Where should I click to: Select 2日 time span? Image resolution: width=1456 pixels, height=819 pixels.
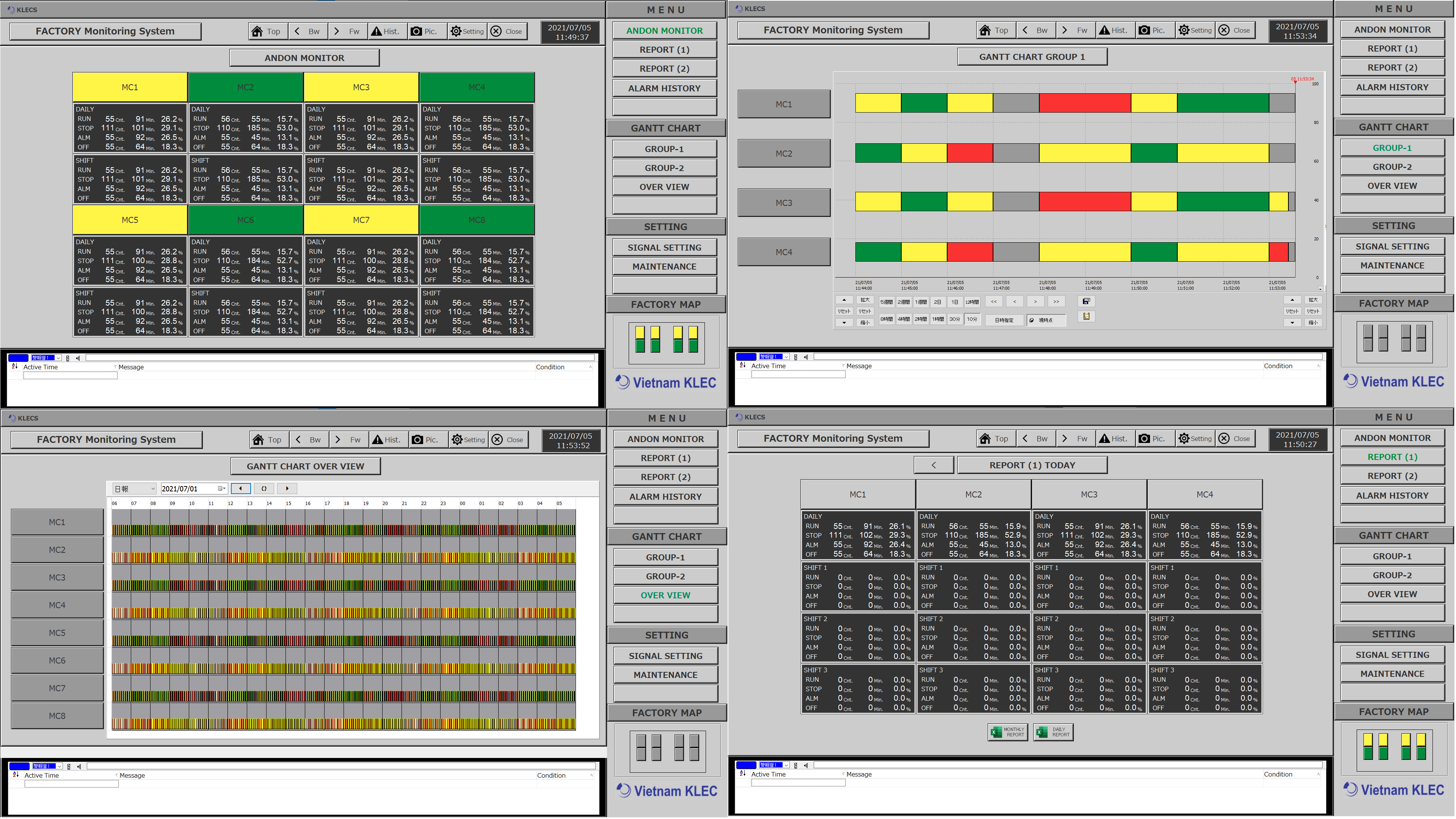coord(938,303)
